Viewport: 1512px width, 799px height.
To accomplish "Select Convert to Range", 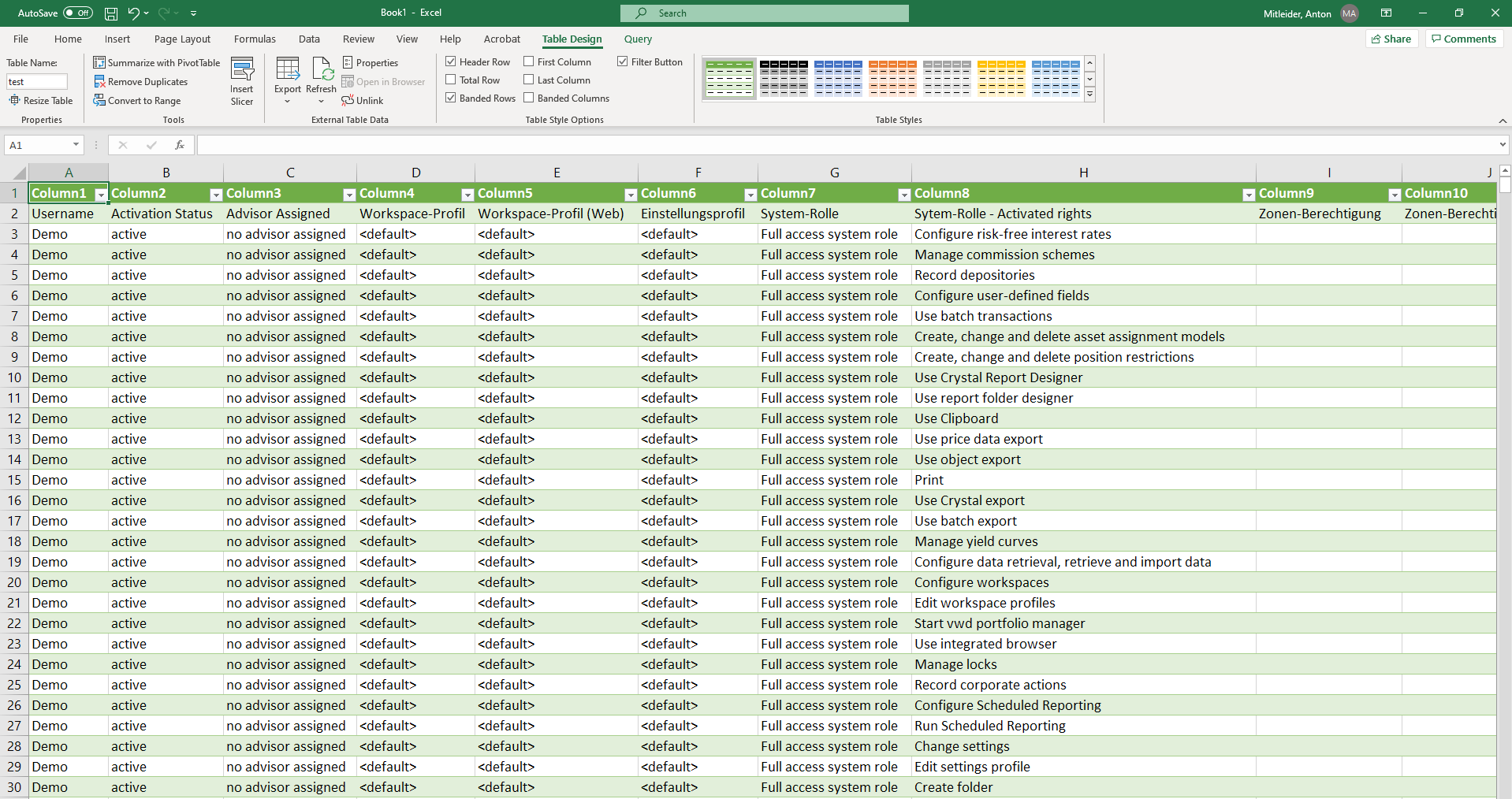I will tap(143, 101).
